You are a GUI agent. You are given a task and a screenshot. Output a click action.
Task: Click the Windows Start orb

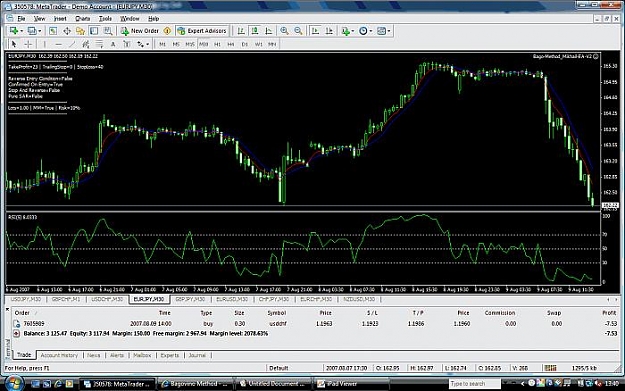point(13,384)
